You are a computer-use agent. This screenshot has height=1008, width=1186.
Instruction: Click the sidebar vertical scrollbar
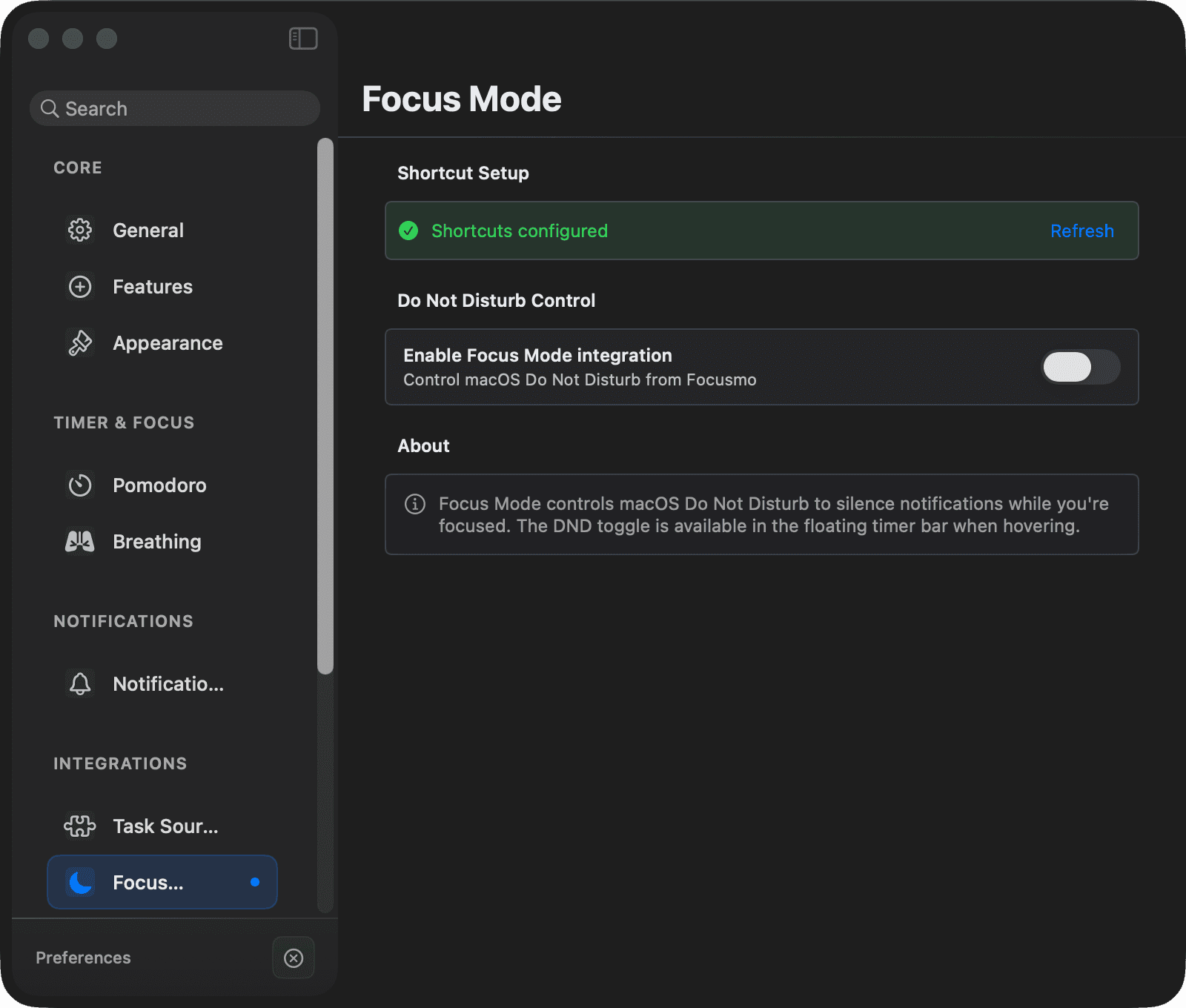[325, 406]
